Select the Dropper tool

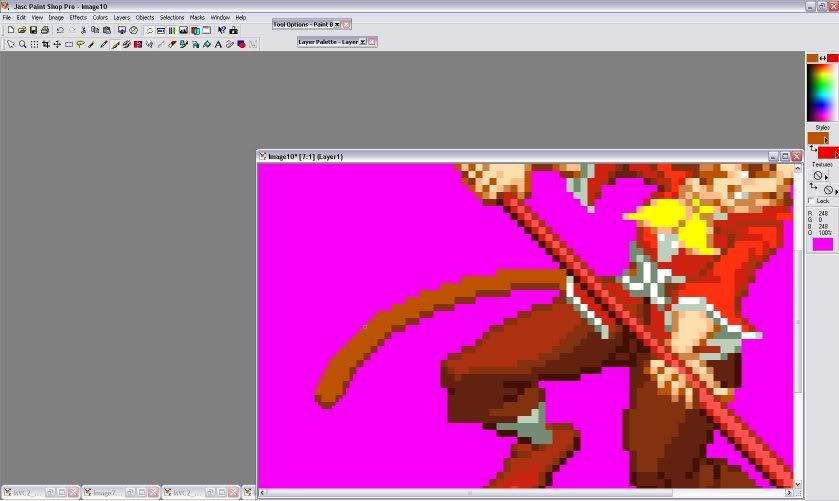[103, 44]
